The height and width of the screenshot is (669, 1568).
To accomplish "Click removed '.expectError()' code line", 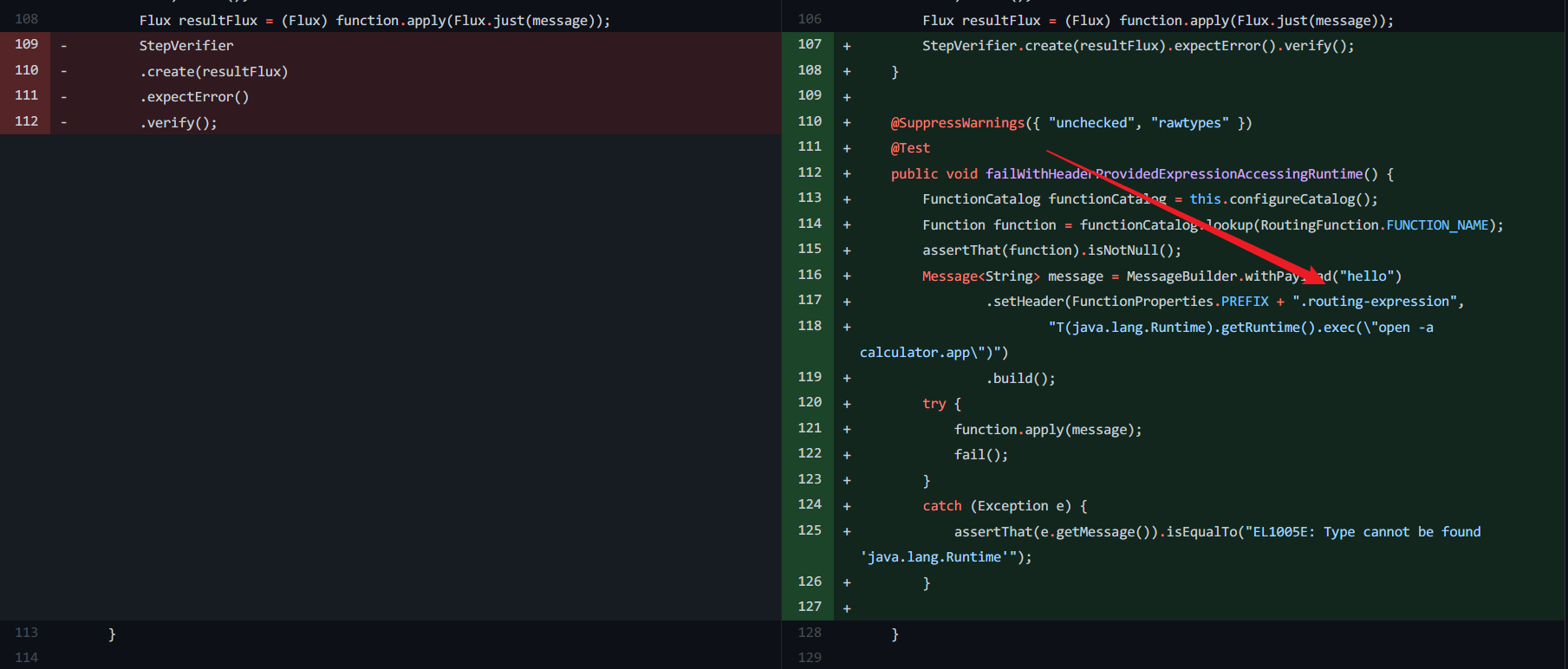I will coord(194,97).
